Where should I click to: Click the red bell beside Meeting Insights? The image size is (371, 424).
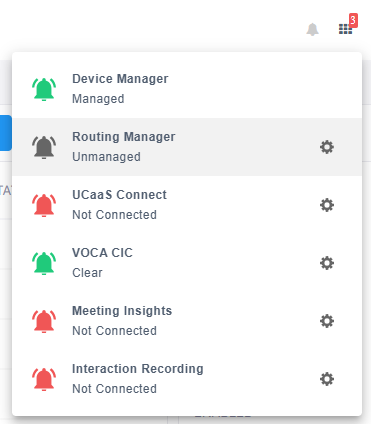pos(44,321)
